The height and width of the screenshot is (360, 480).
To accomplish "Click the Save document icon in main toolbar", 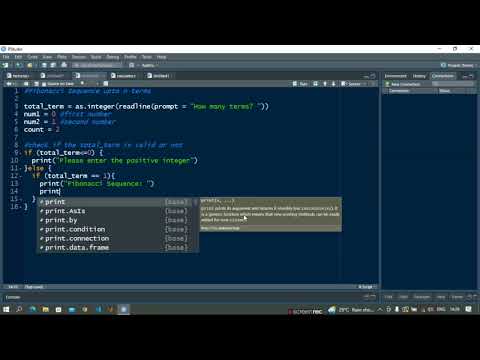I will coord(44,65).
